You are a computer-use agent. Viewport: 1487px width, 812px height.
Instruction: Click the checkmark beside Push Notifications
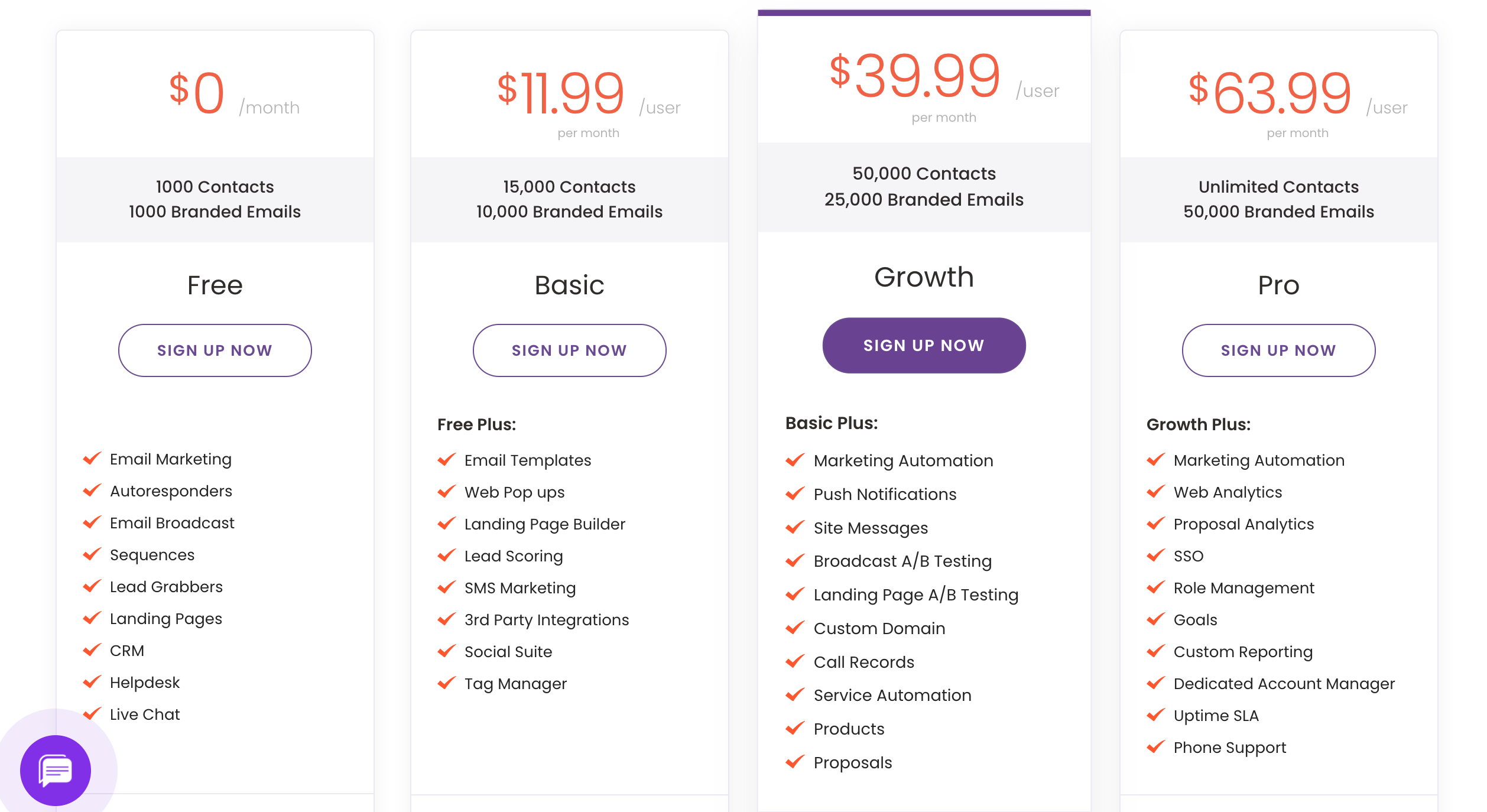[796, 493]
